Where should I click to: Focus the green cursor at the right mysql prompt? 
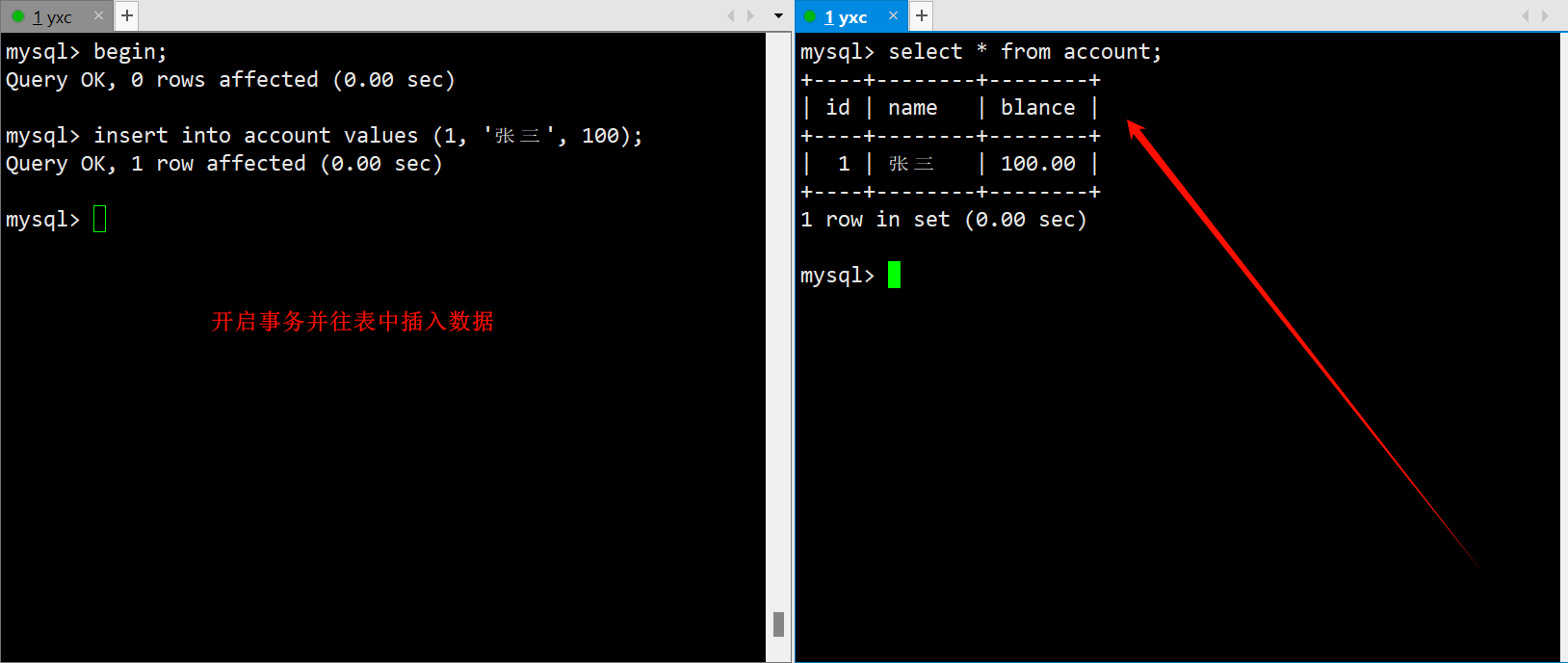(894, 276)
